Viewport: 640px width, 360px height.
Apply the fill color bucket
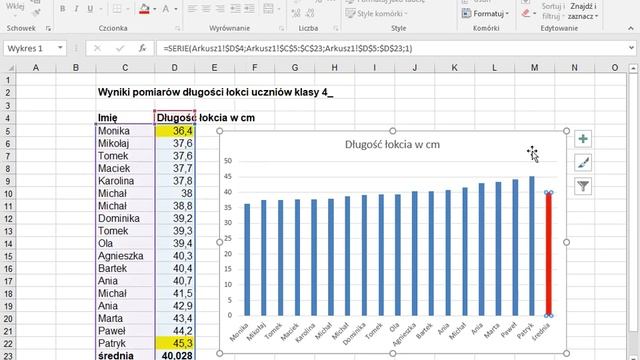pos(144,9)
